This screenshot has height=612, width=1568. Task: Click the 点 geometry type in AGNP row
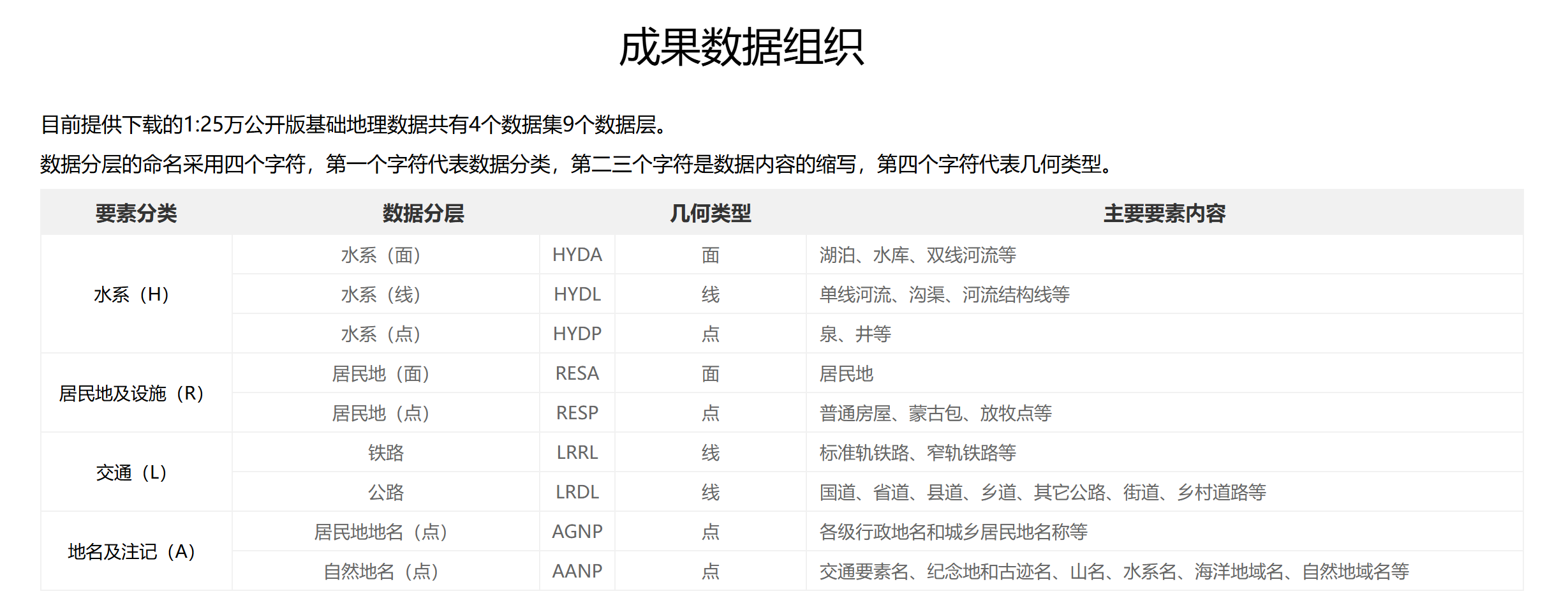pyautogui.click(x=711, y=532)
